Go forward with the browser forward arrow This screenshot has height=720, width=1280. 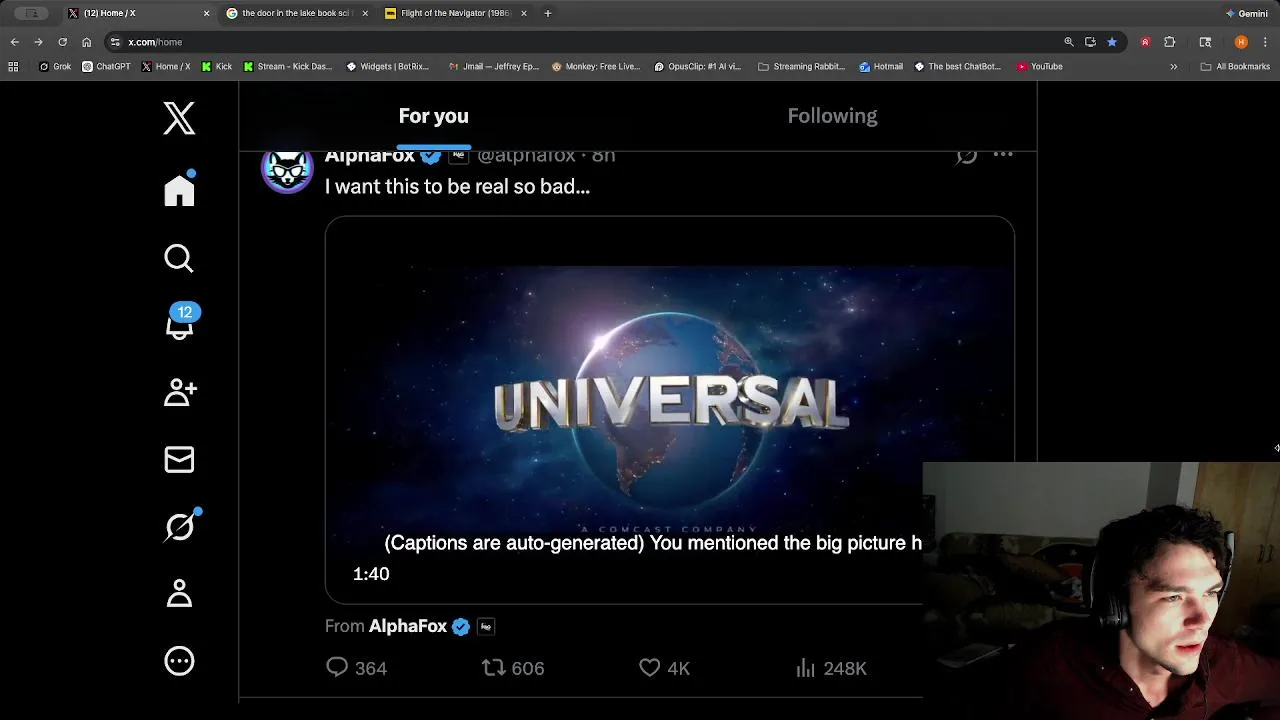(38, 42)
